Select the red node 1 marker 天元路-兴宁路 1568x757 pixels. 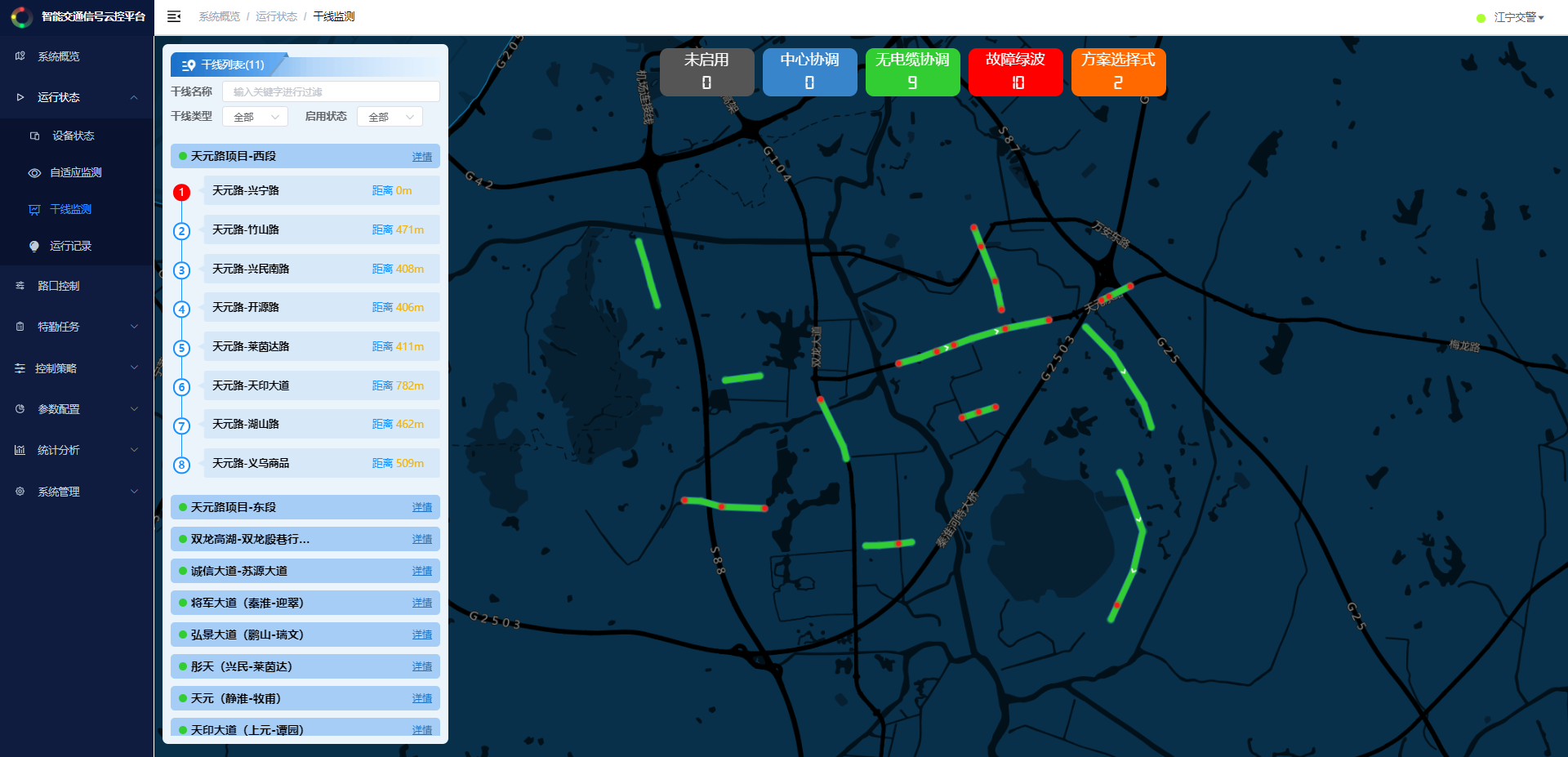click(181, 192)
